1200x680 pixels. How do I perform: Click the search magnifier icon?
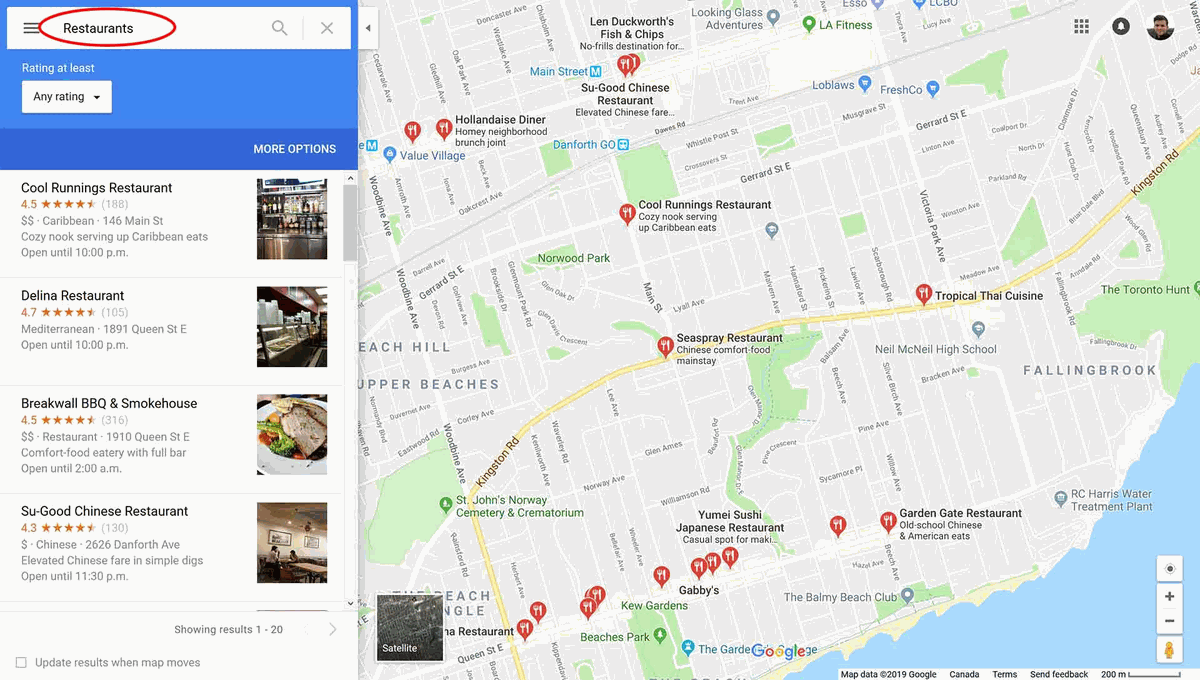pos(280,28)
